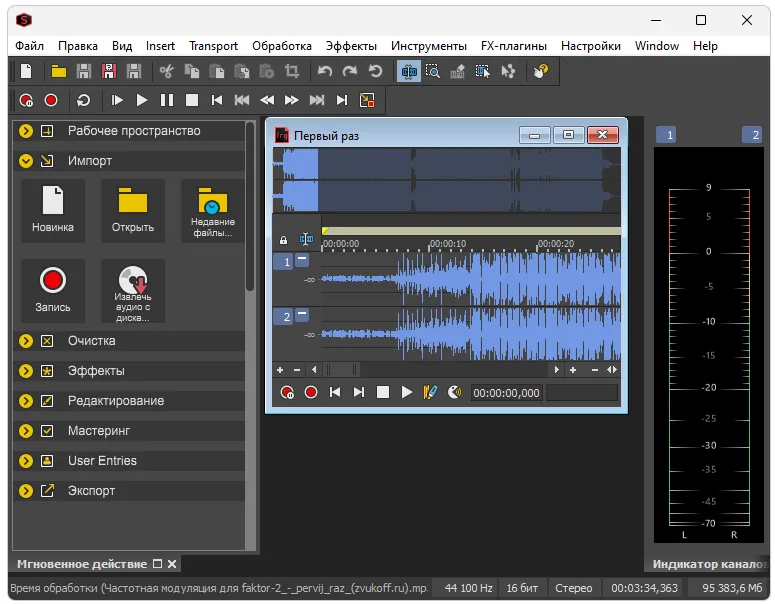The height and width of the screenshot is (604, 775).
Task: Click Play All in main transport toolbar
Action: click(117, 100)
